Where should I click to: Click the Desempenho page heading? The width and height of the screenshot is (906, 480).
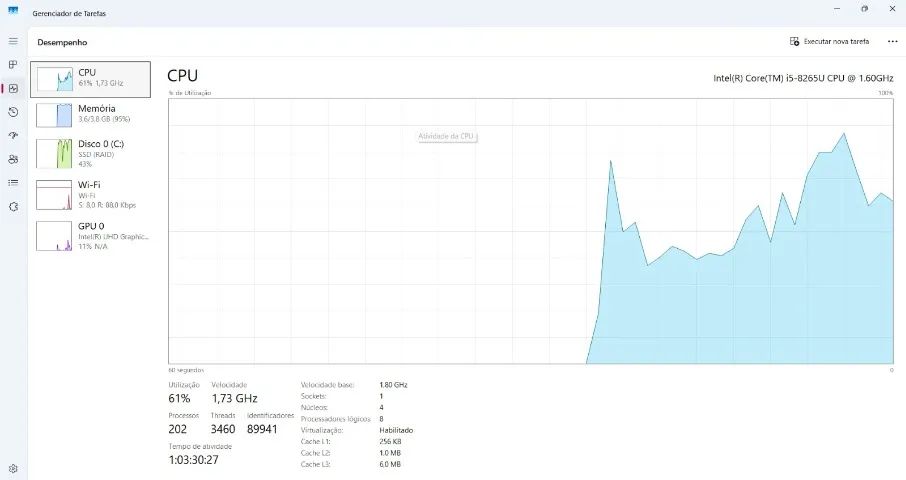62,42
